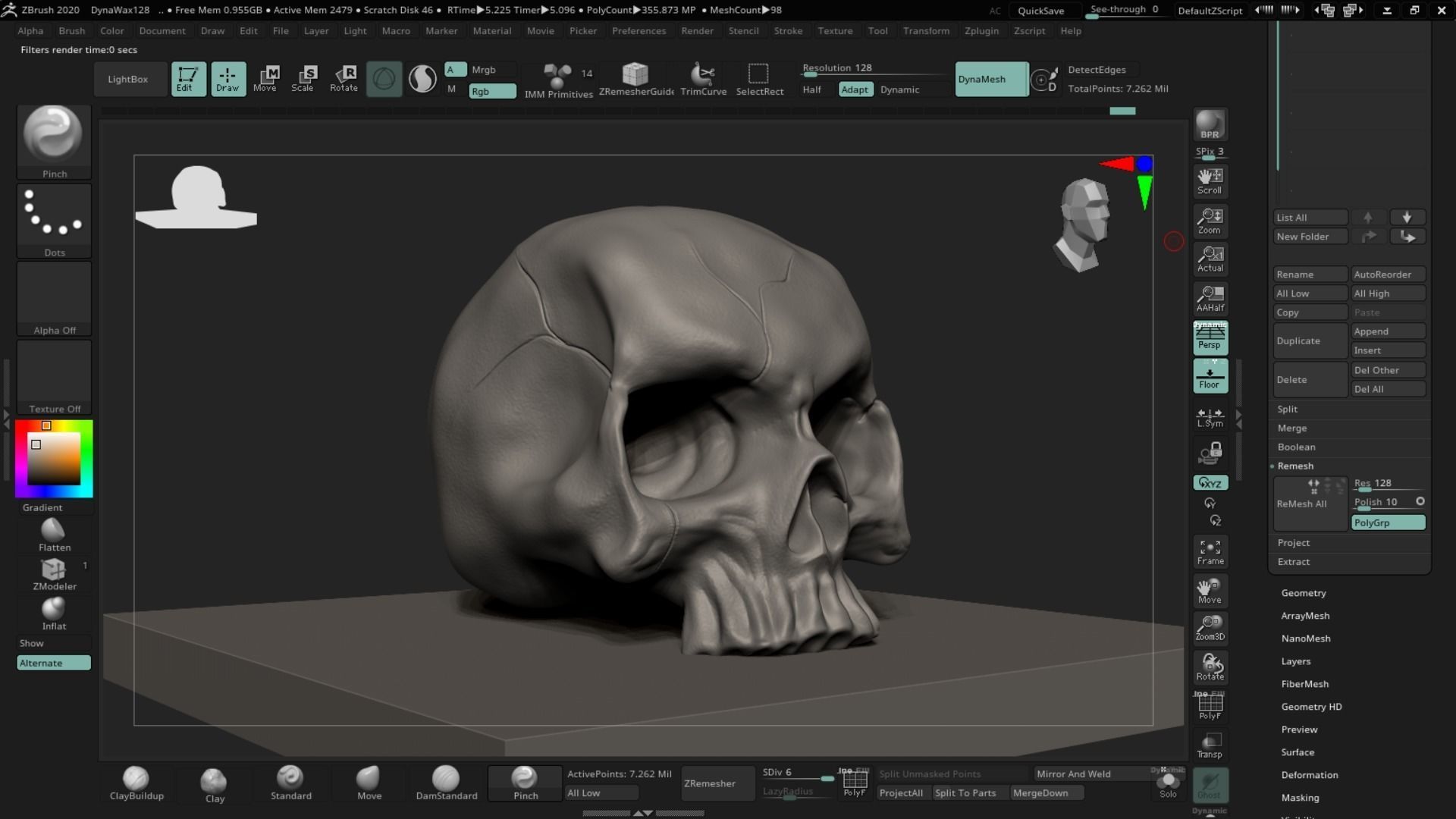Toggle Edit mode
The image size is (1456, 819).
[188, 79]
